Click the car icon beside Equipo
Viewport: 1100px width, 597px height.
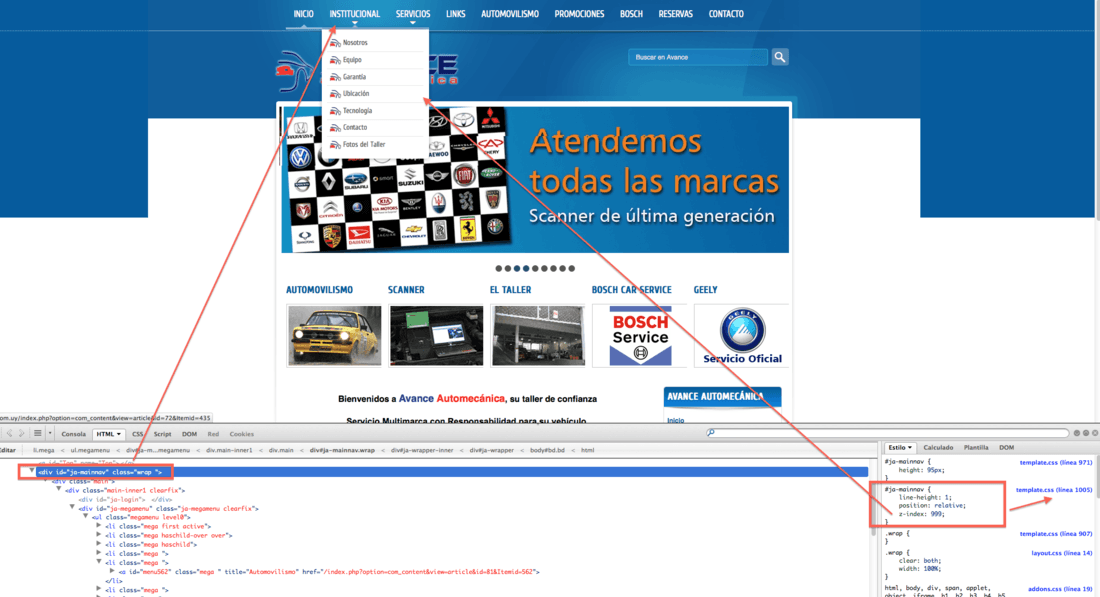pyautogui.click(x=335, y=60)
